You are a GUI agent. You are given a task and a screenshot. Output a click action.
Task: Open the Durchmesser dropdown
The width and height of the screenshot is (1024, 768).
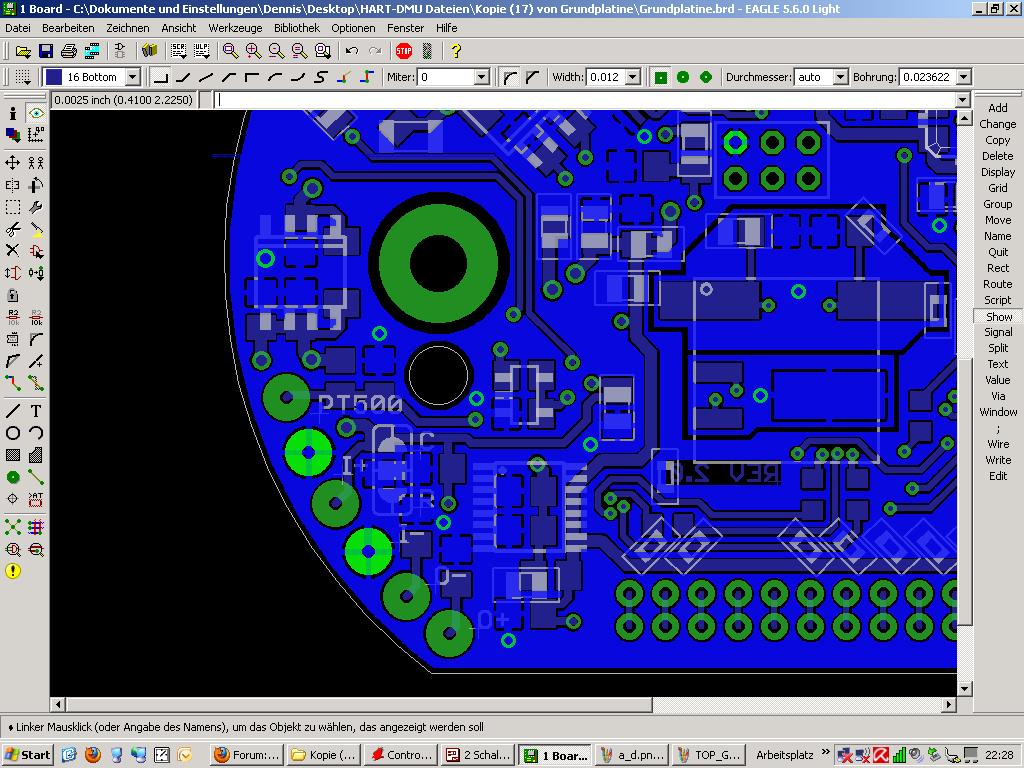(840, 77)
